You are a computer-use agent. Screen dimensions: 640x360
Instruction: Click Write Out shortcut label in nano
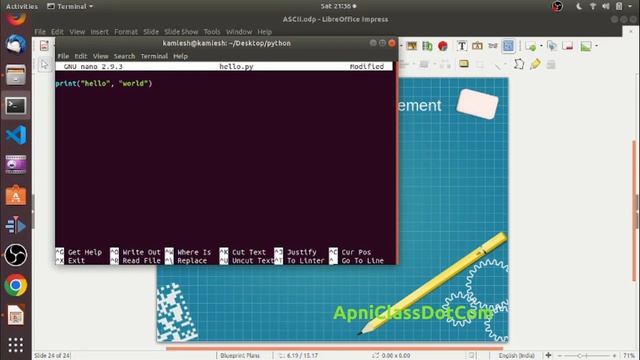click(x=141, y=252)
